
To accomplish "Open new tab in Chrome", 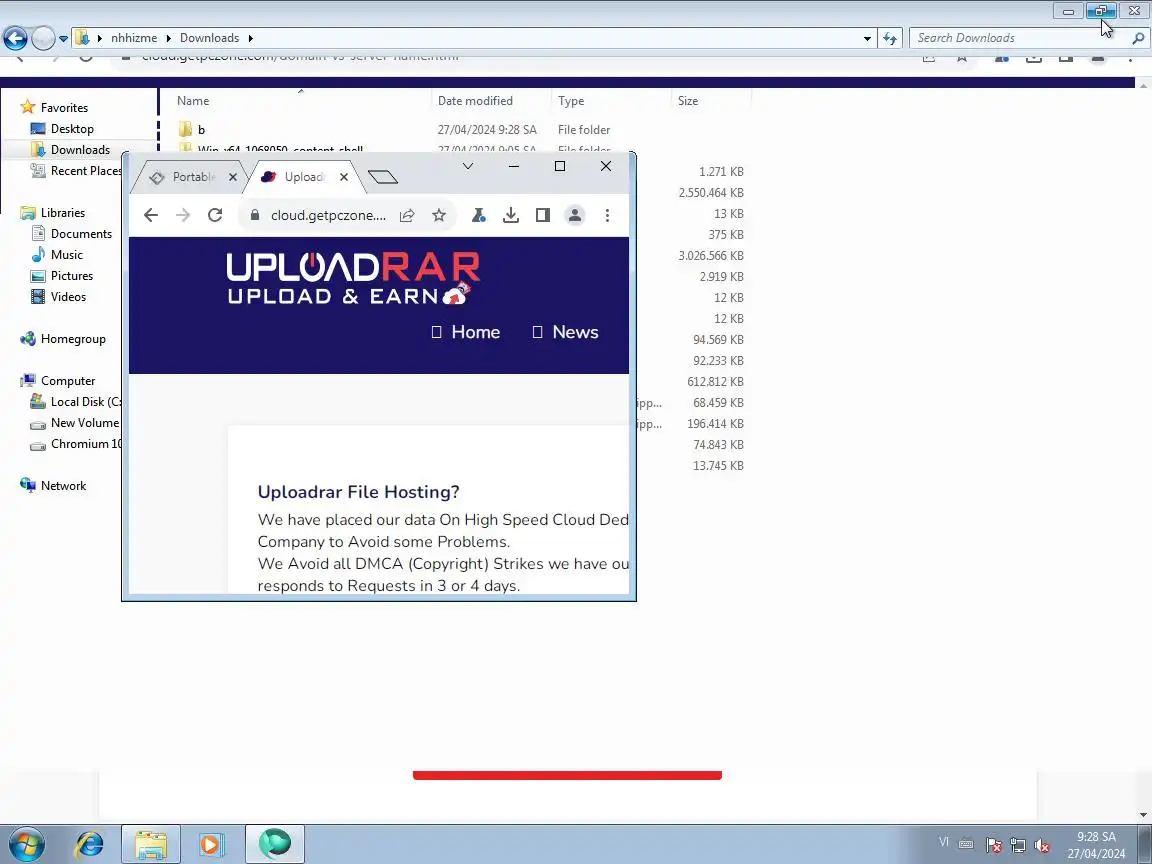I will point(383,176).
